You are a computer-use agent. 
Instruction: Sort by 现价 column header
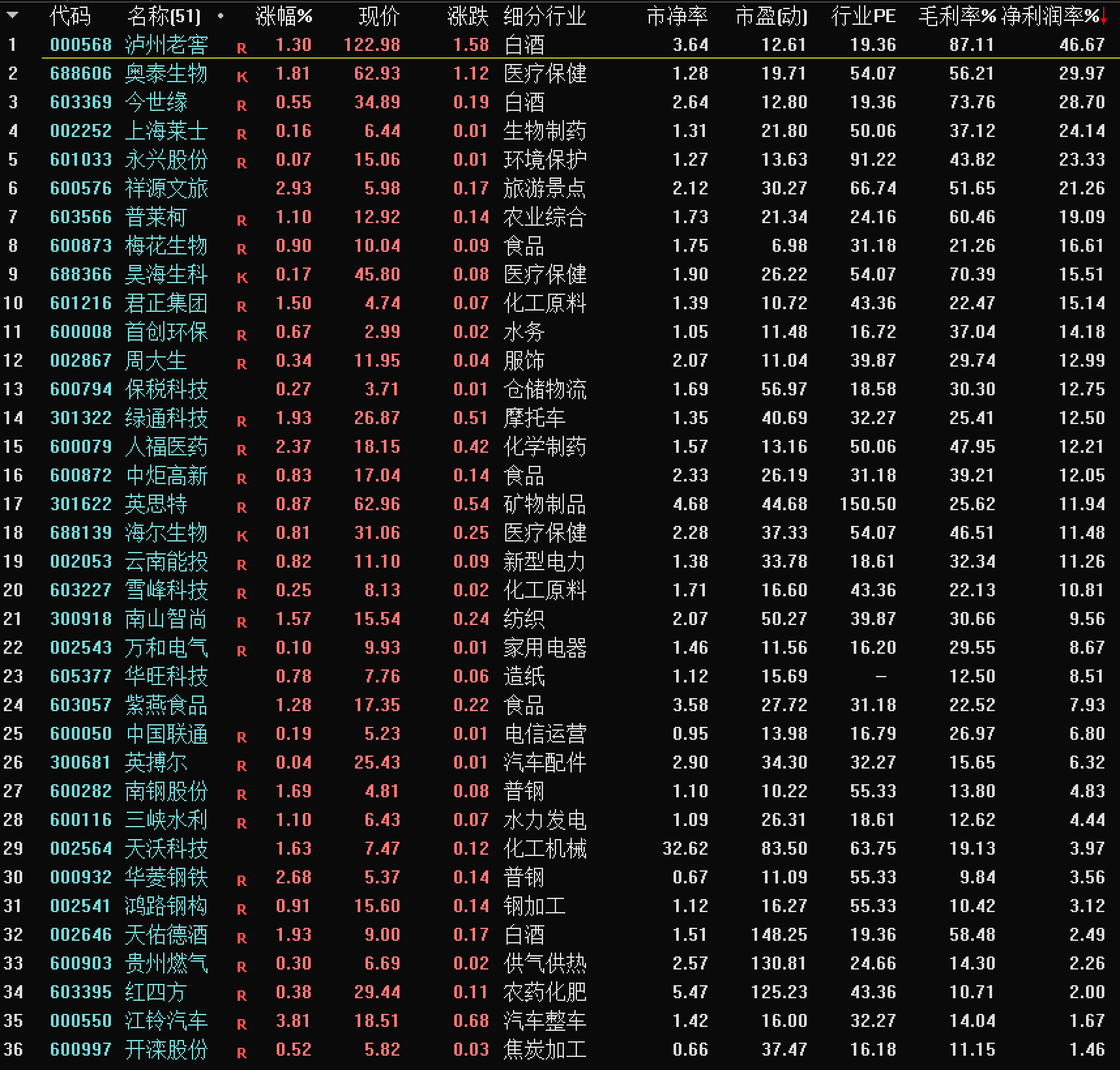pos(379,16)
